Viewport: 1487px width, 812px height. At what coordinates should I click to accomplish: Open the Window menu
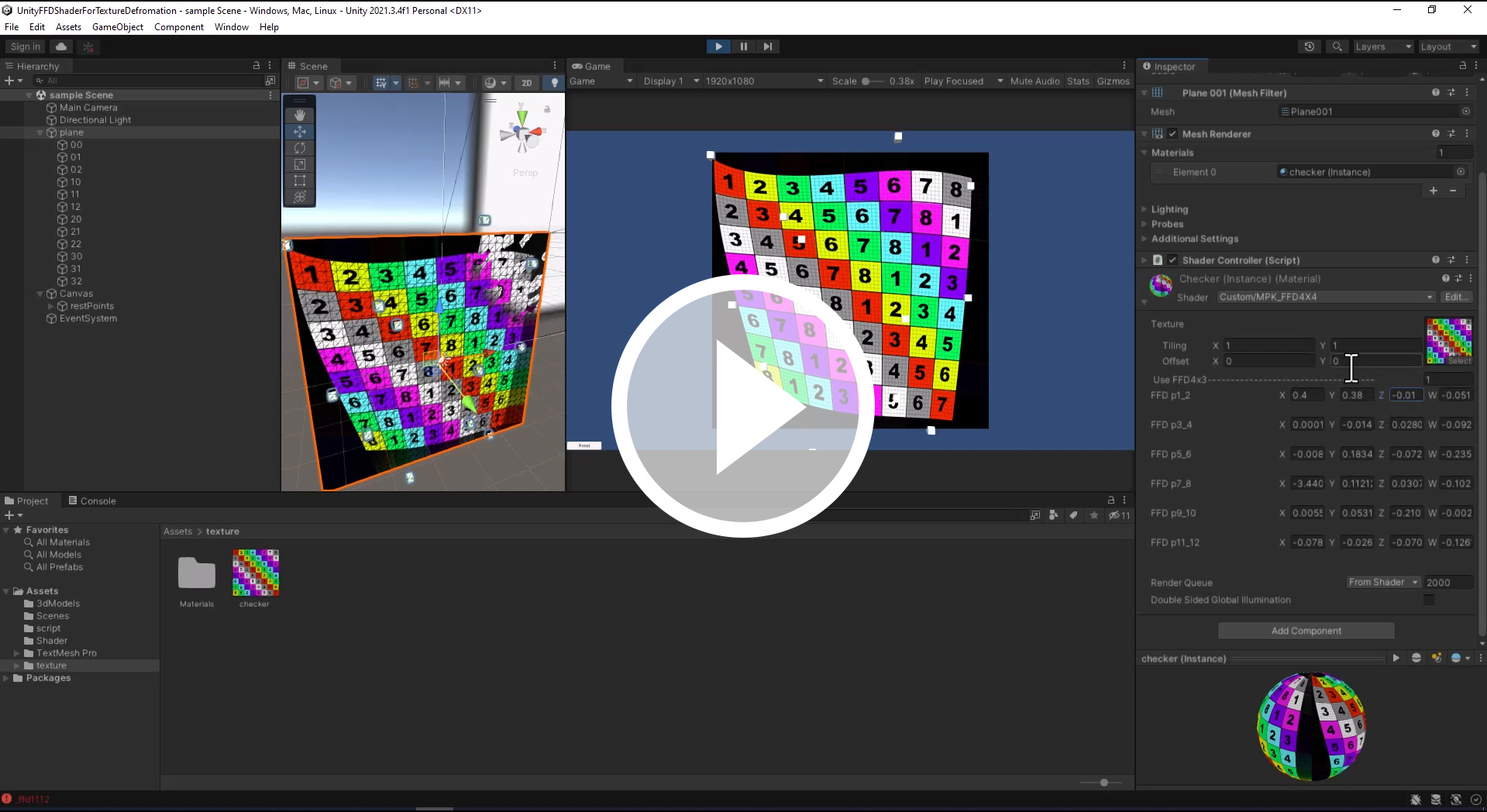[x=232, y=26]
